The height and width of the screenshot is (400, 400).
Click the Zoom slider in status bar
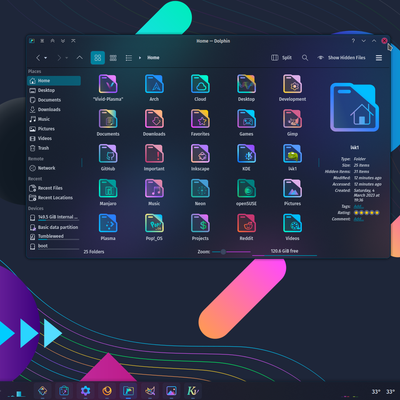231,252
